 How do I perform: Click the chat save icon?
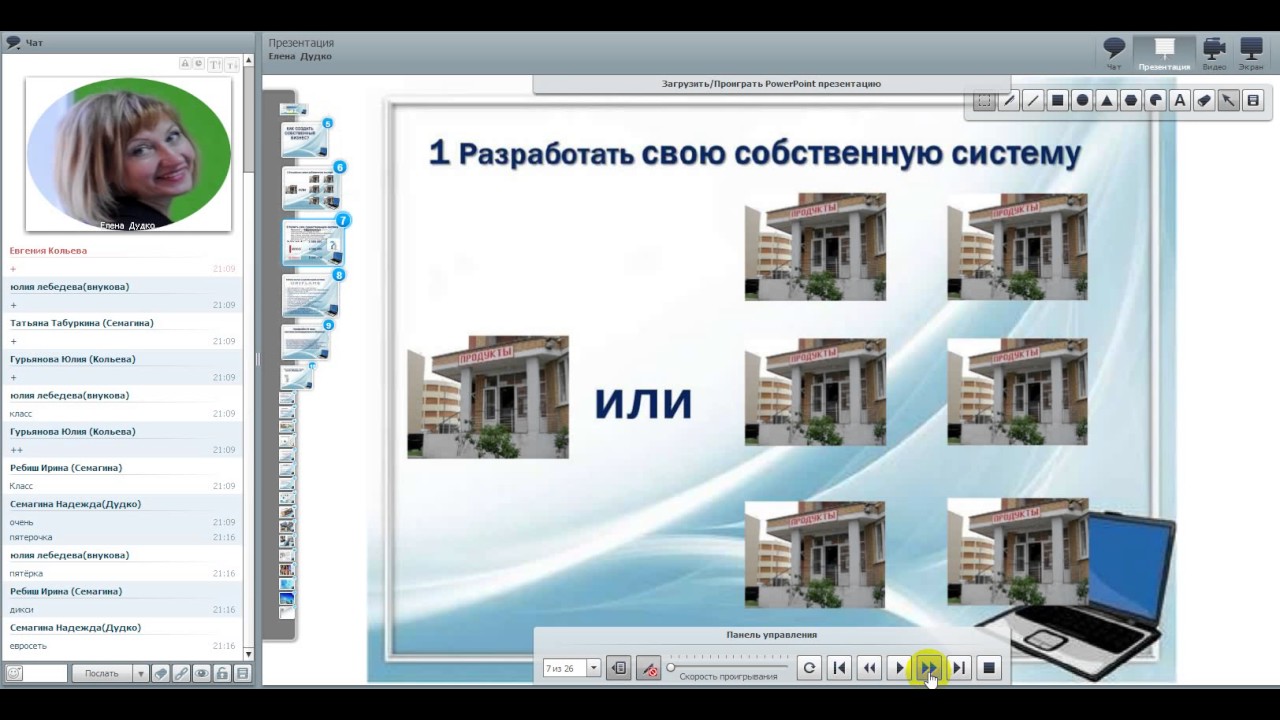tap(242, 674)
